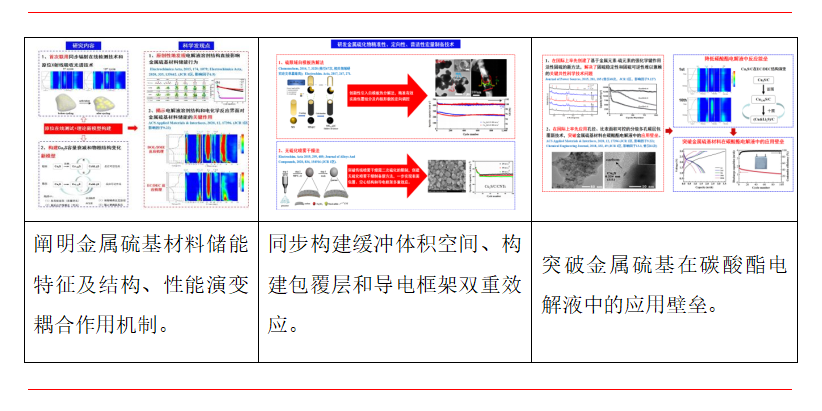Click text cell starting with 阐明金属硫基材料储能

pos(139,284)
